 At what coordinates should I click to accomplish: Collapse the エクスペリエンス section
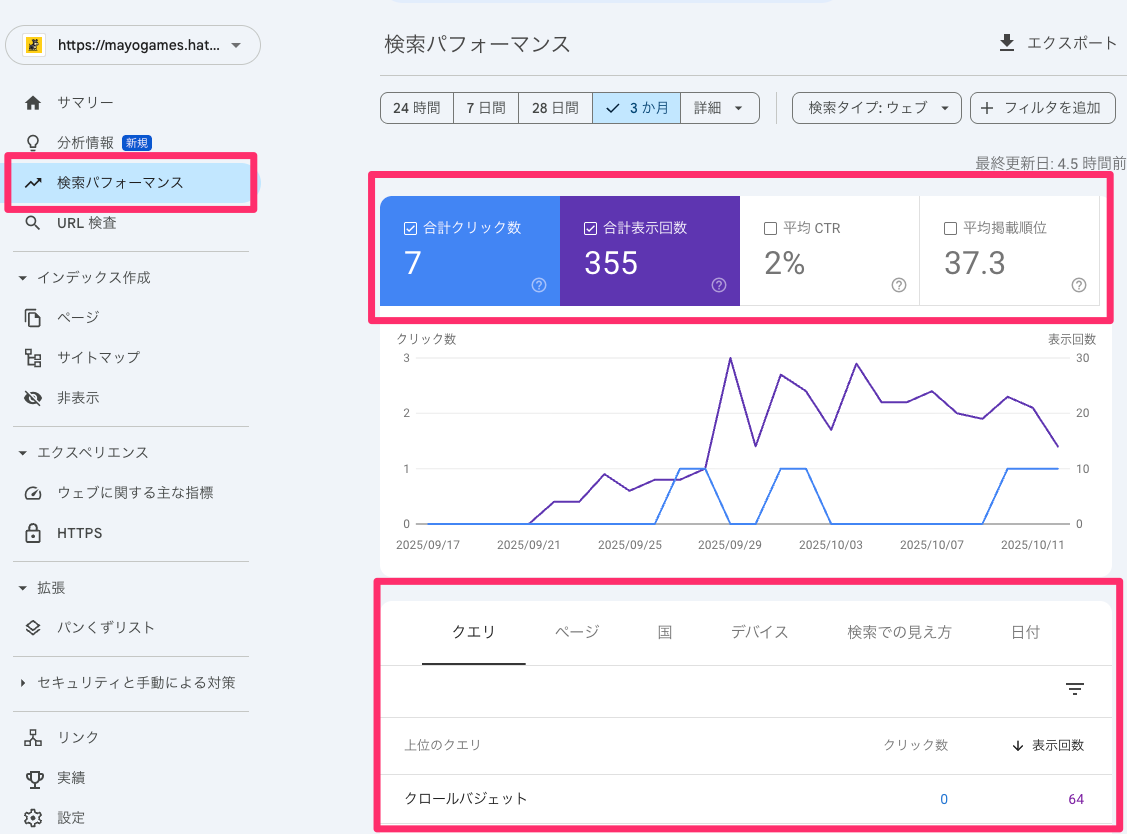pos(22,453)
